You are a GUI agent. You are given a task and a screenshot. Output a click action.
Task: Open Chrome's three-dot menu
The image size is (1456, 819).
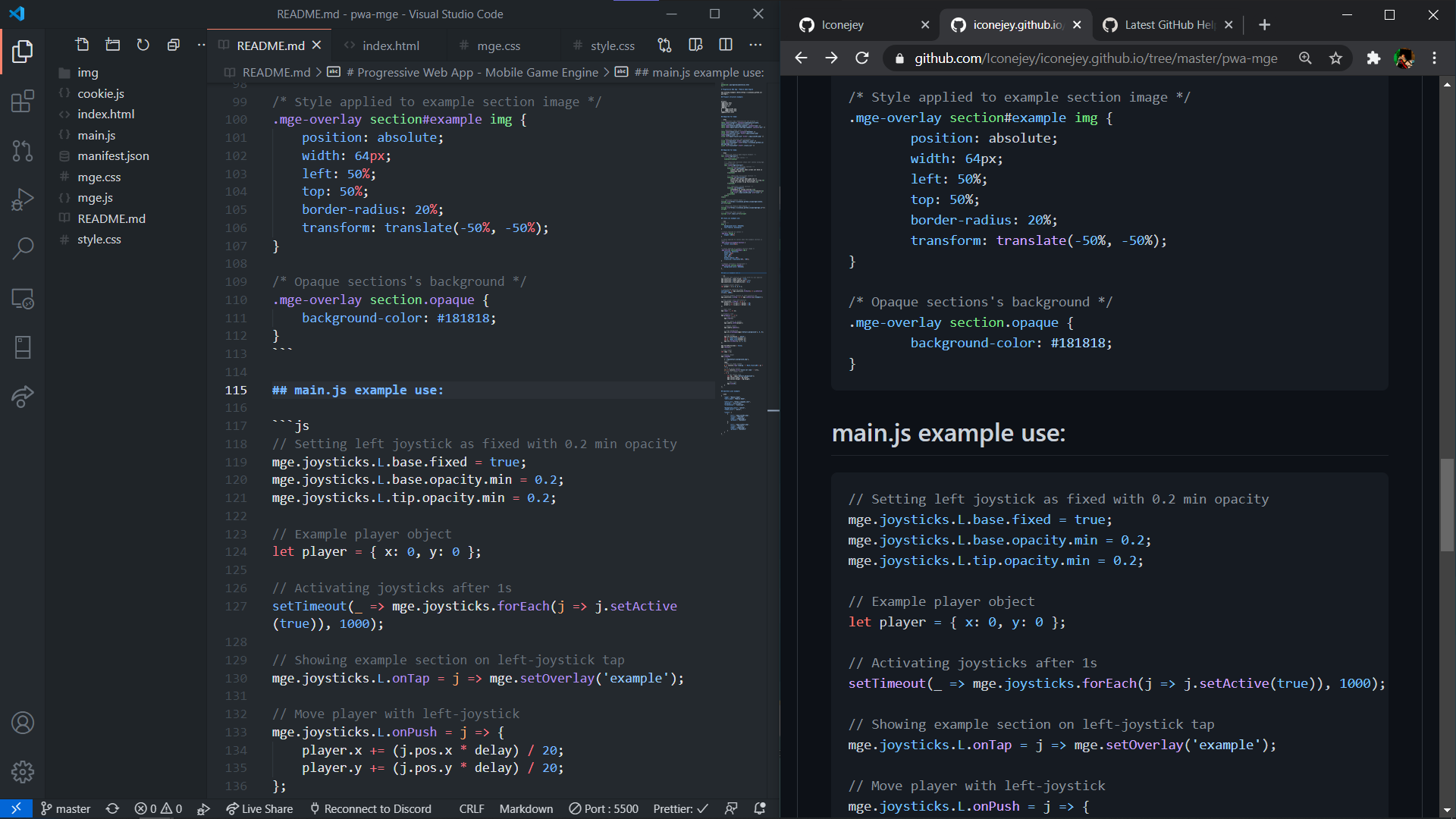click(x=1434, y=58)
